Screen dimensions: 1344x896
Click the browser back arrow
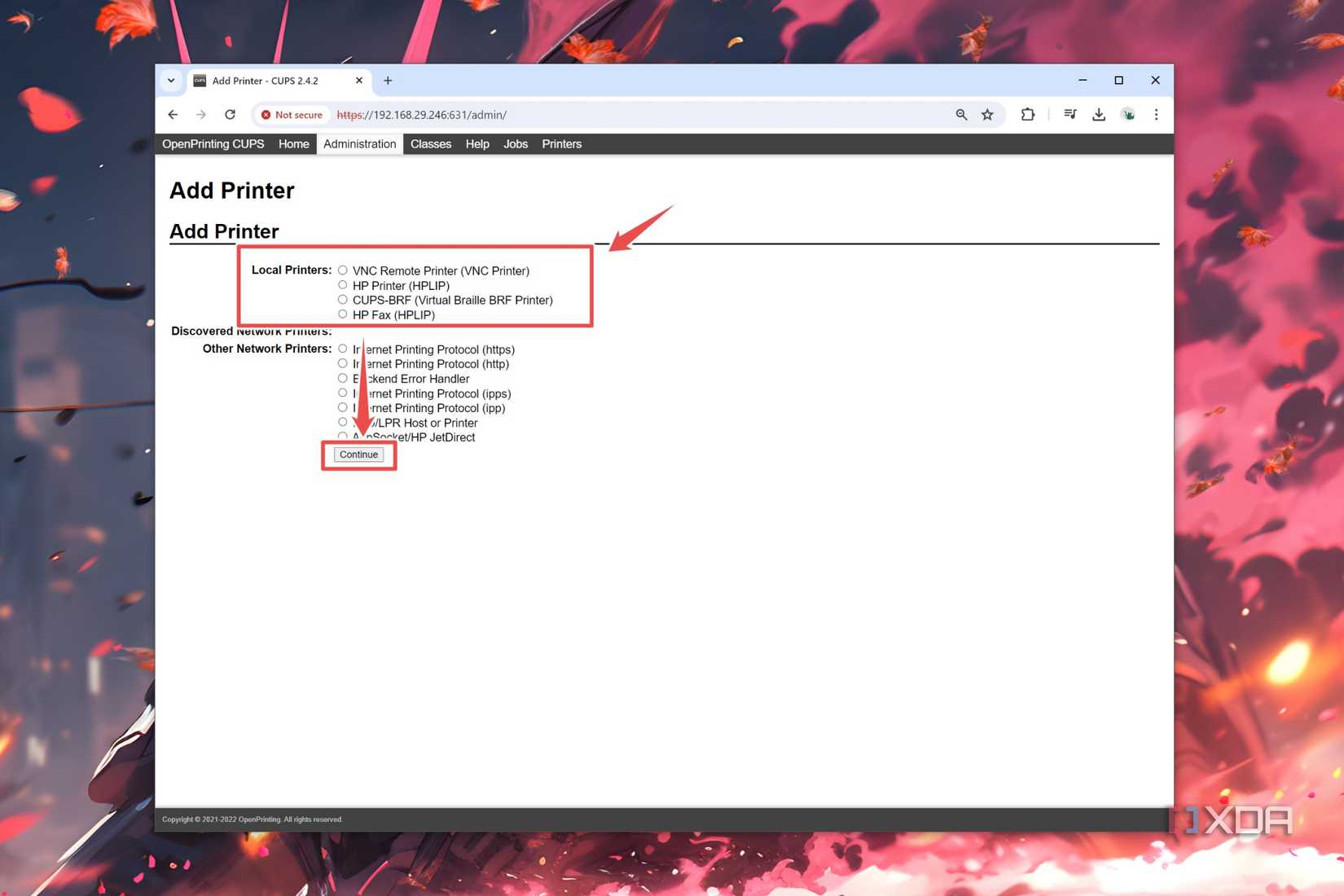coord(173,114)
